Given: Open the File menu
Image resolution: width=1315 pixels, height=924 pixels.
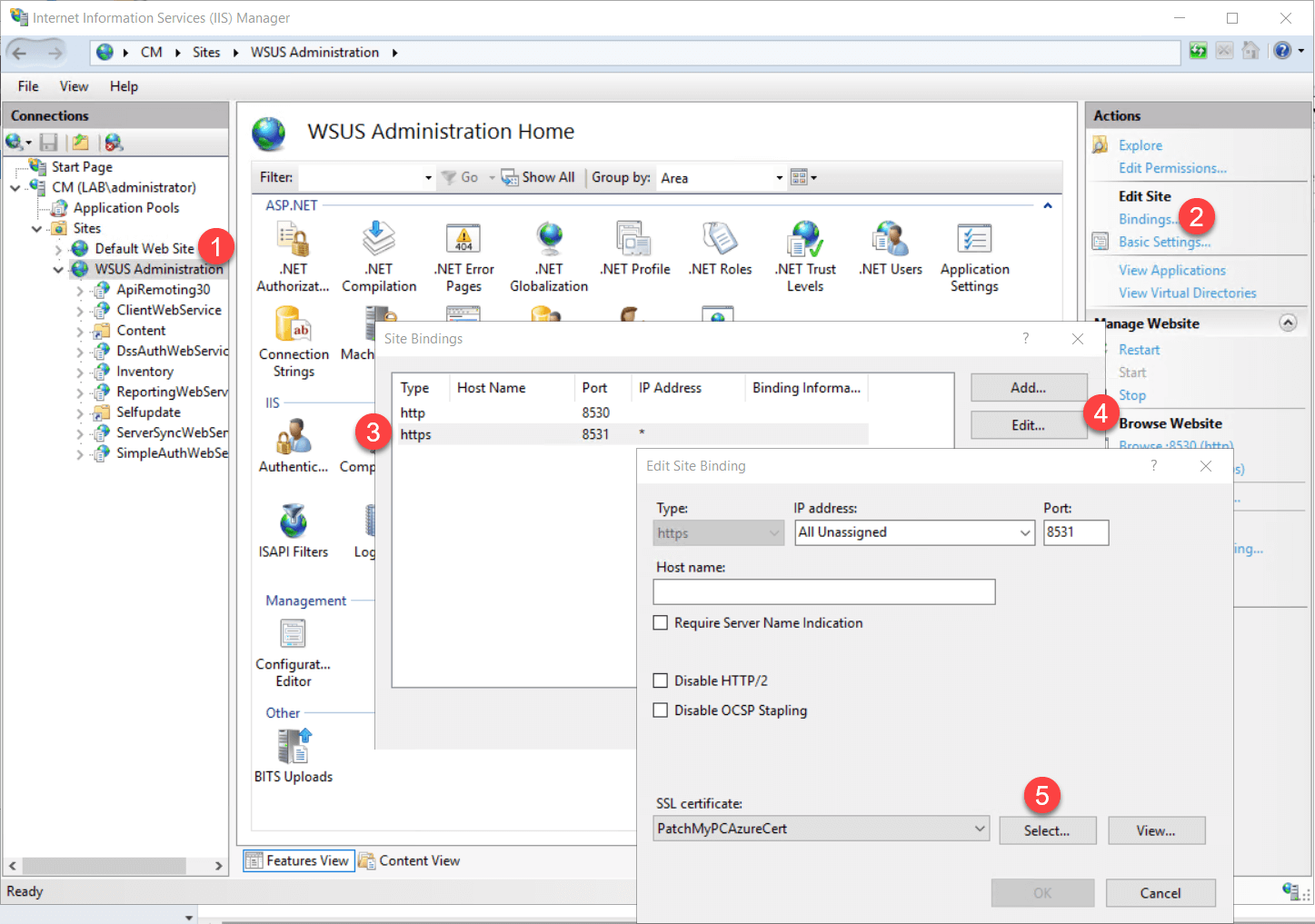Looking at the screenshot, I should coord(28,86).
